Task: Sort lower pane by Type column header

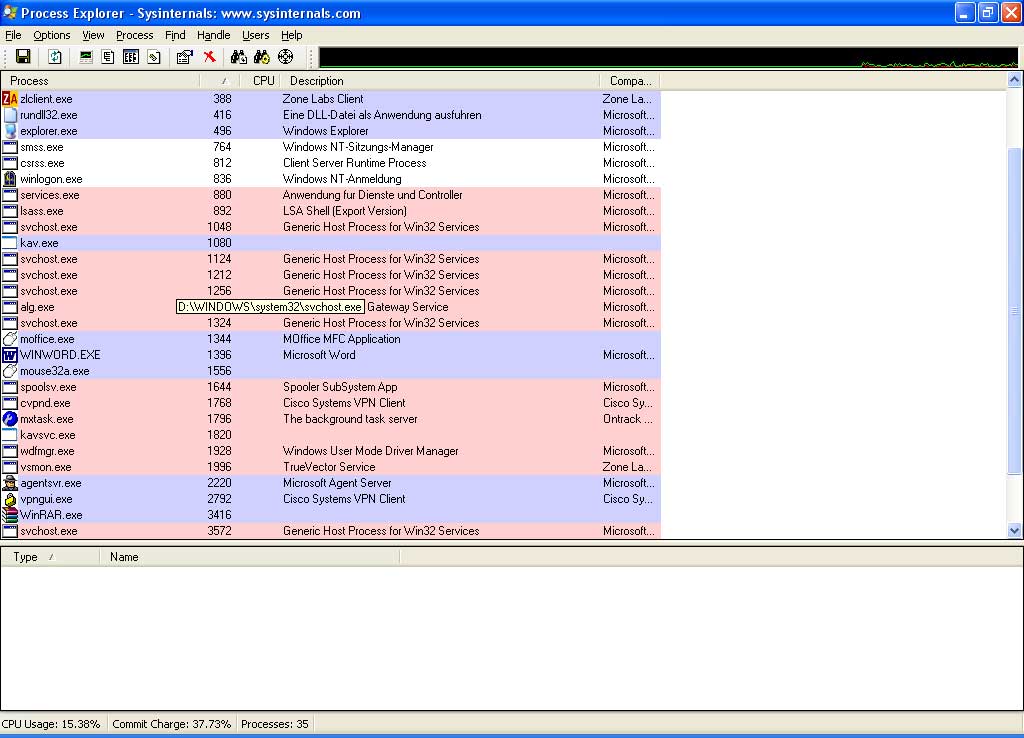Action: tap(50, 557)
